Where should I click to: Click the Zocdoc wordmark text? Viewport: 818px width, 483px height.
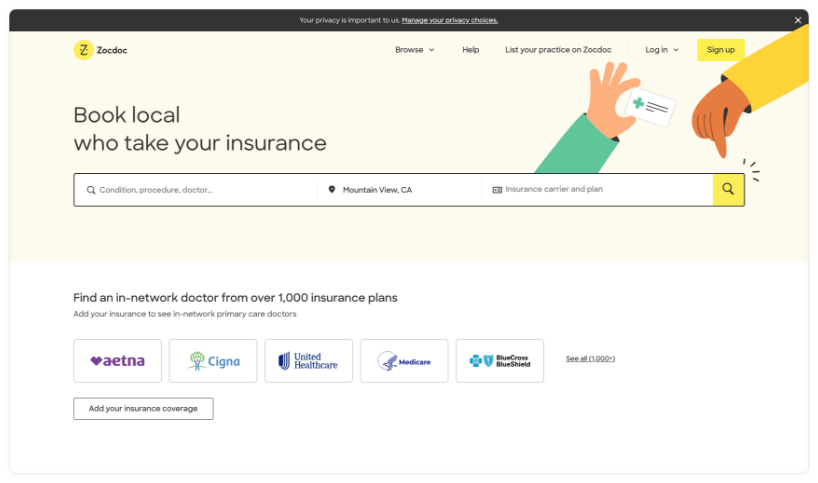[112, 51]
